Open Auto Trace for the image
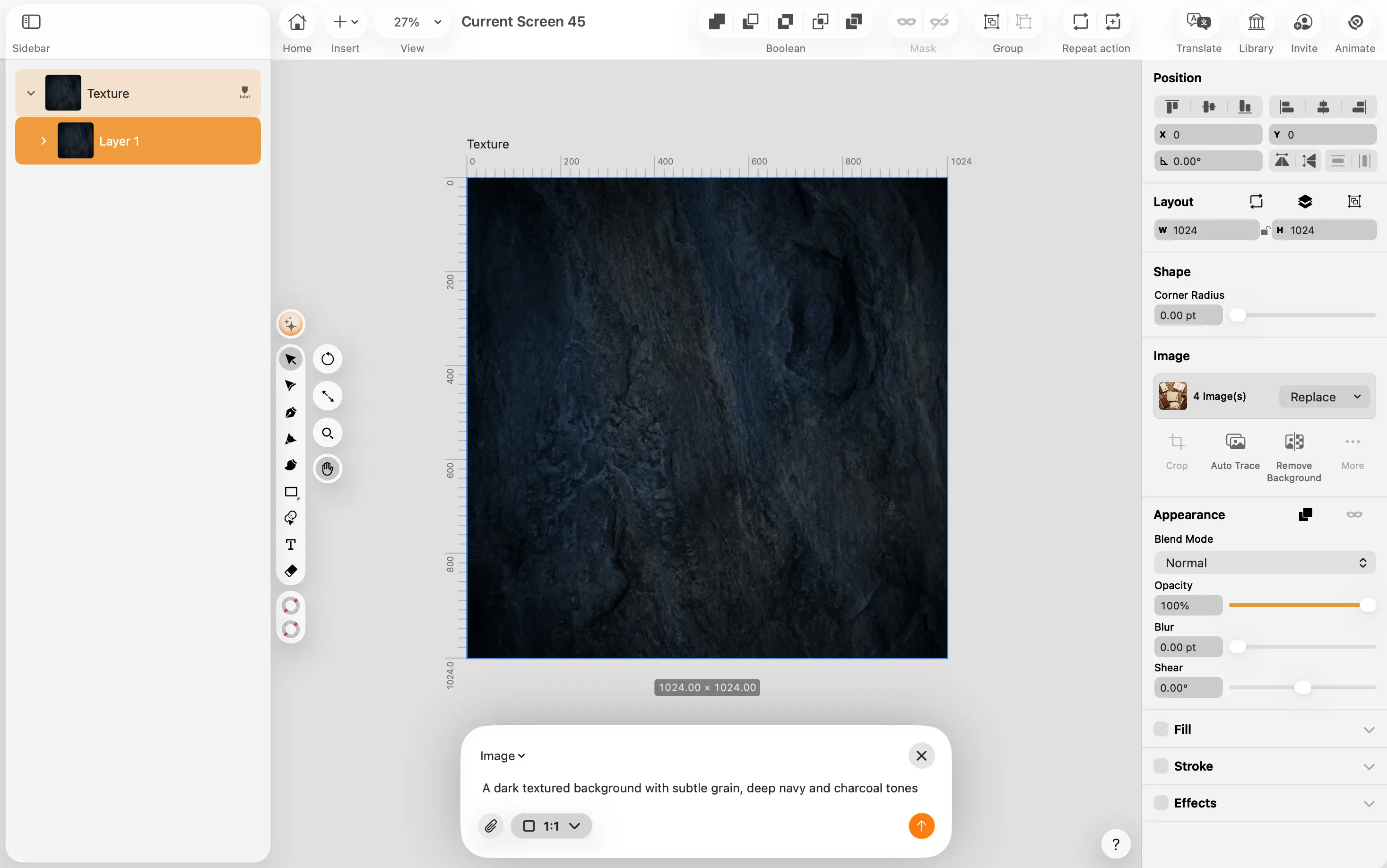 tap(1235, 451)
